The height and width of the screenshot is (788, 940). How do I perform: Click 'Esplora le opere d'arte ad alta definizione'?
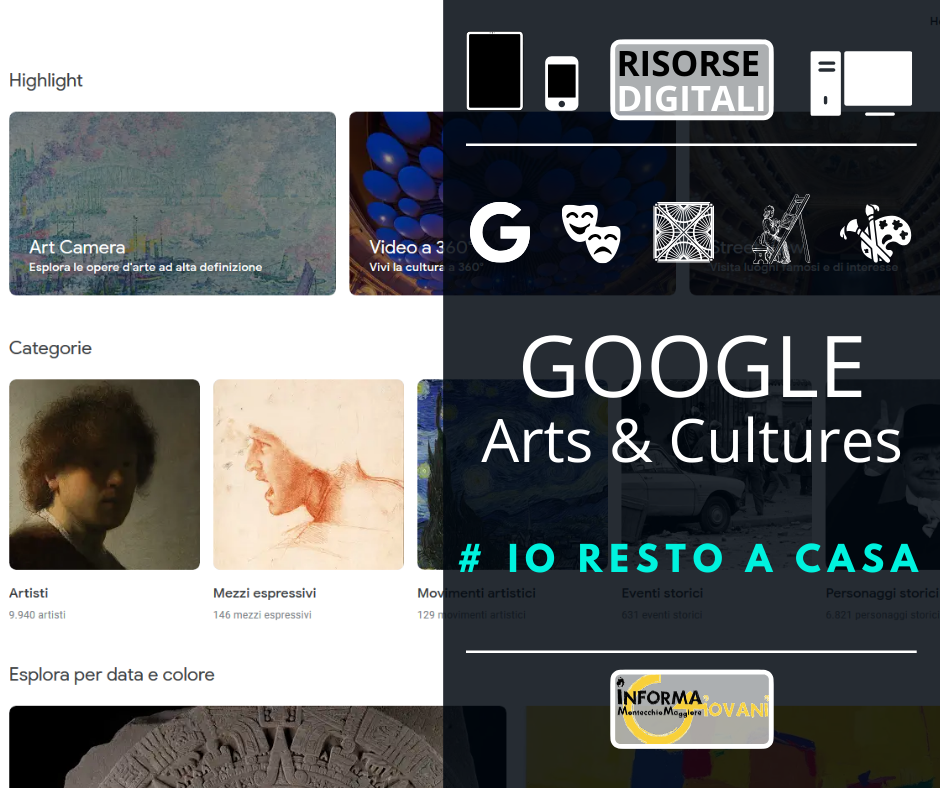click(146, 267)
